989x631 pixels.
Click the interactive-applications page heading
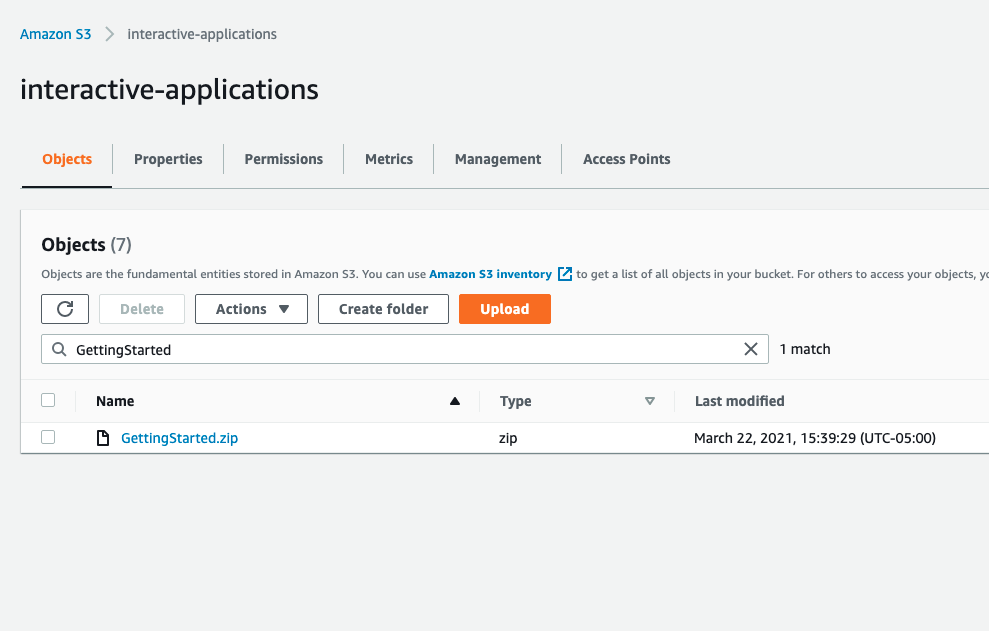(x=169, y=90)
